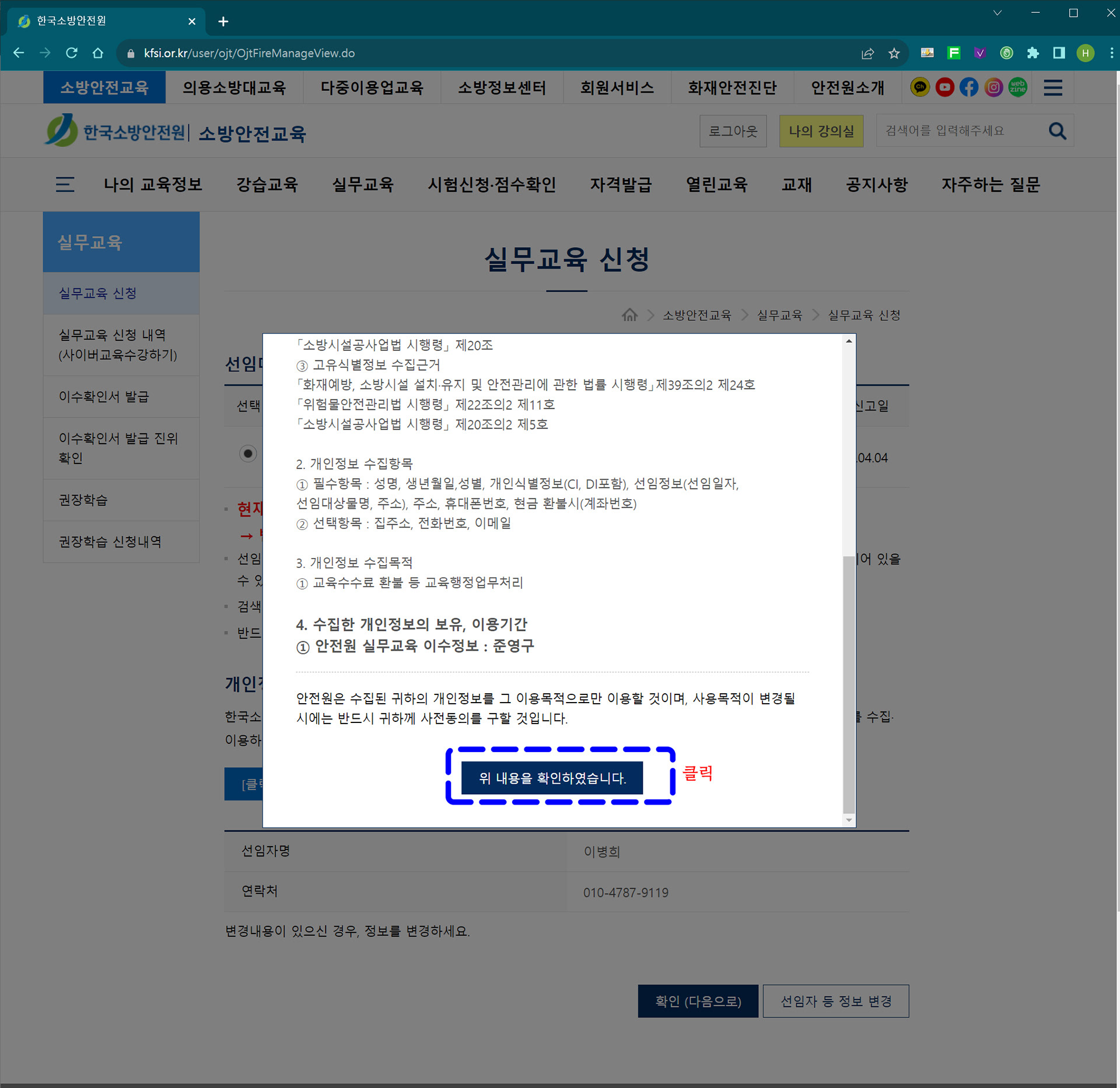Click the search magnifier icon

(x=1057, y=131)
